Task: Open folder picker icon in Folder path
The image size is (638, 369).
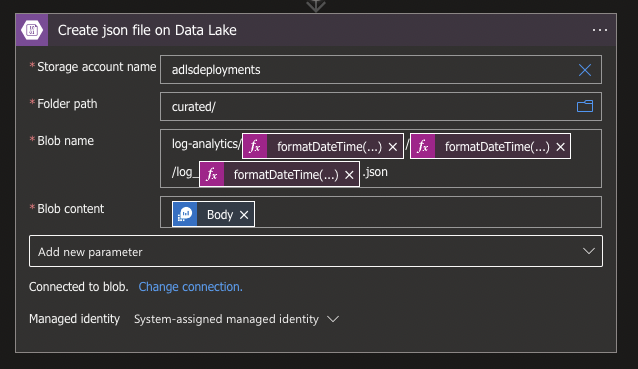Action: pos(585,106)
